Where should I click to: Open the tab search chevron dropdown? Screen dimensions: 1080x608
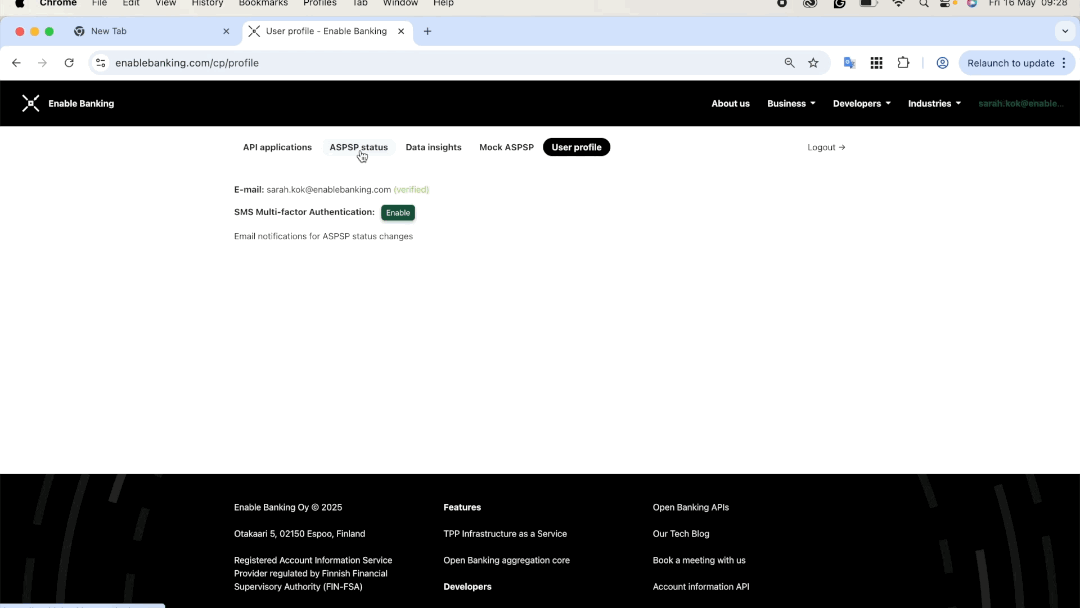pos(1065,31)
